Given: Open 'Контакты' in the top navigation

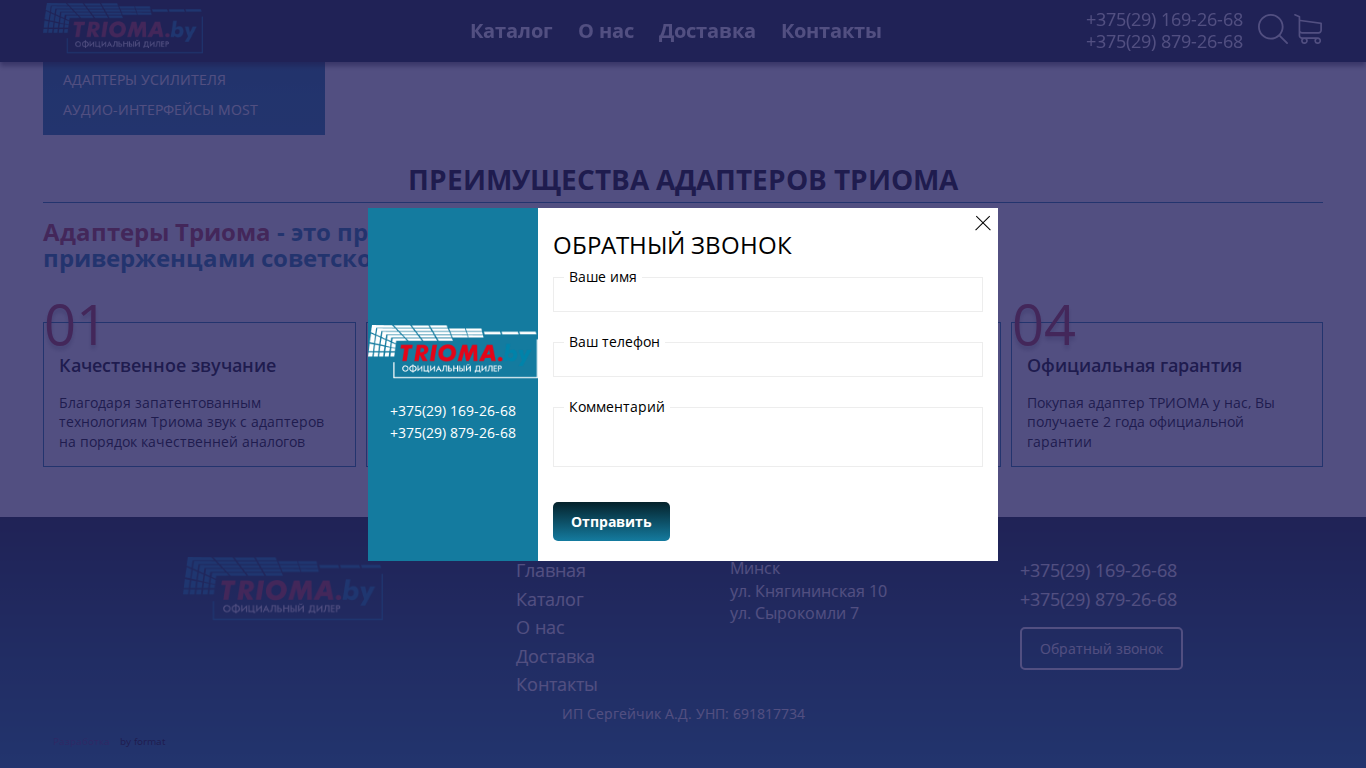Looking at the screenshot, I should pos(831,31).
